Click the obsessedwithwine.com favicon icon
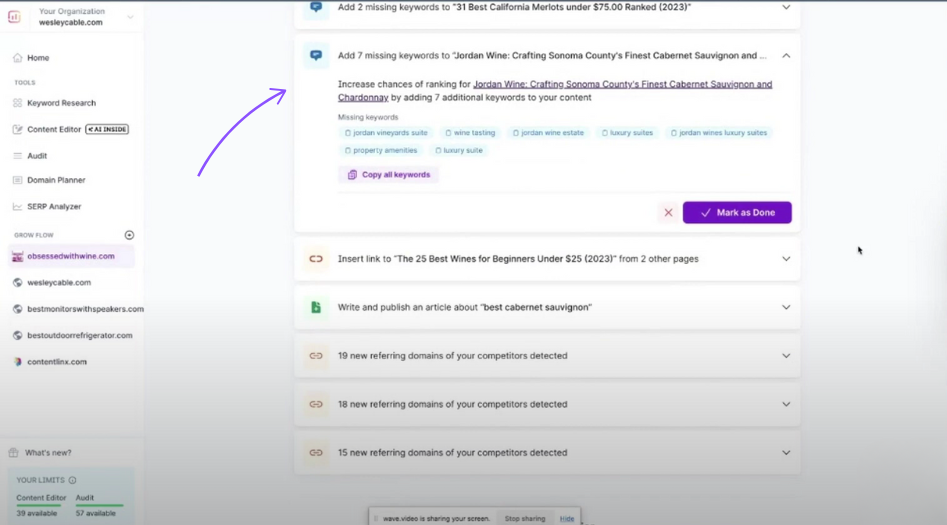The width and height of the screenshot is (947, 525). click(x=18, y=257)
